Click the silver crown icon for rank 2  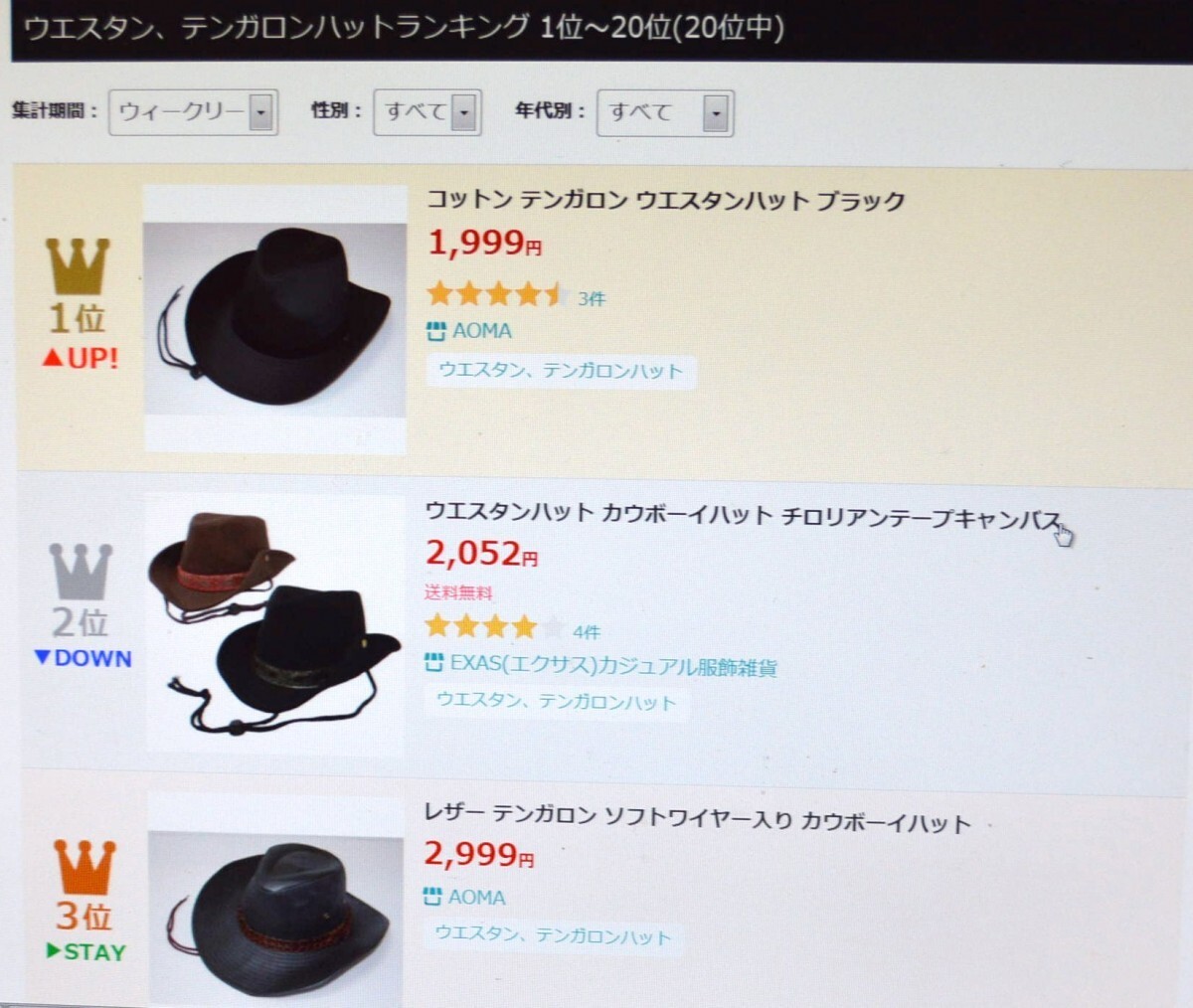[81, 571]
